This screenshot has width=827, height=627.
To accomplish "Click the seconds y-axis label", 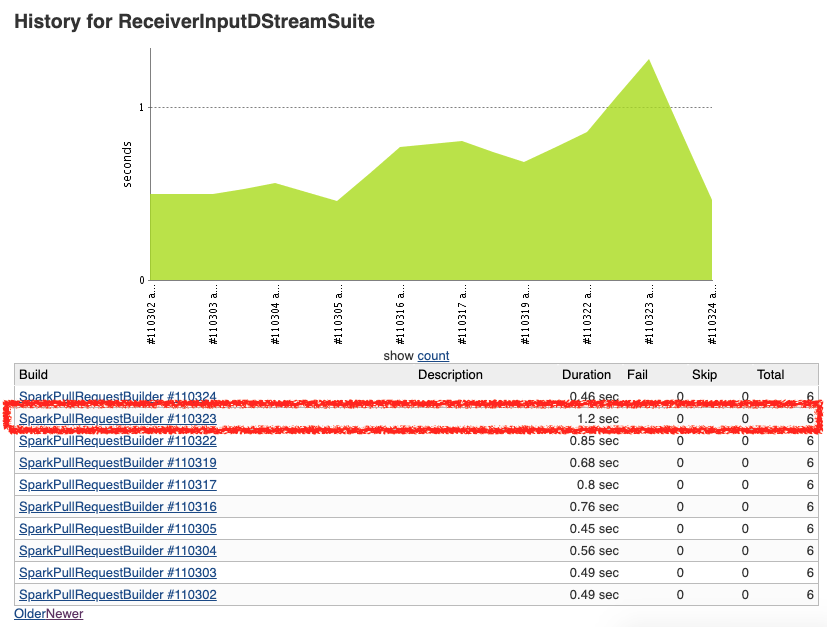I will coord(127,165).
